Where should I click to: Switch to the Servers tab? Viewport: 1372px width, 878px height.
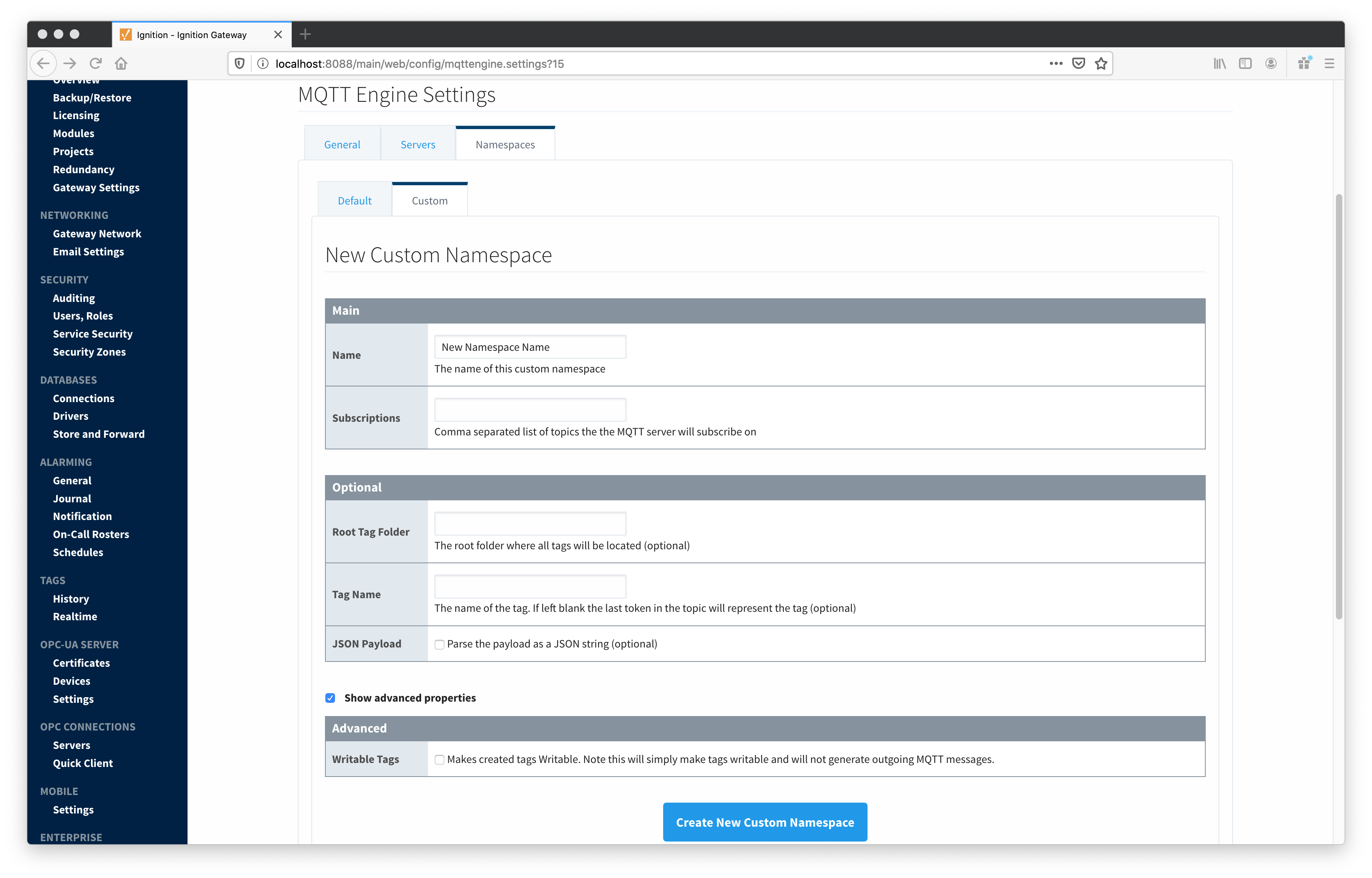[418, 144]
